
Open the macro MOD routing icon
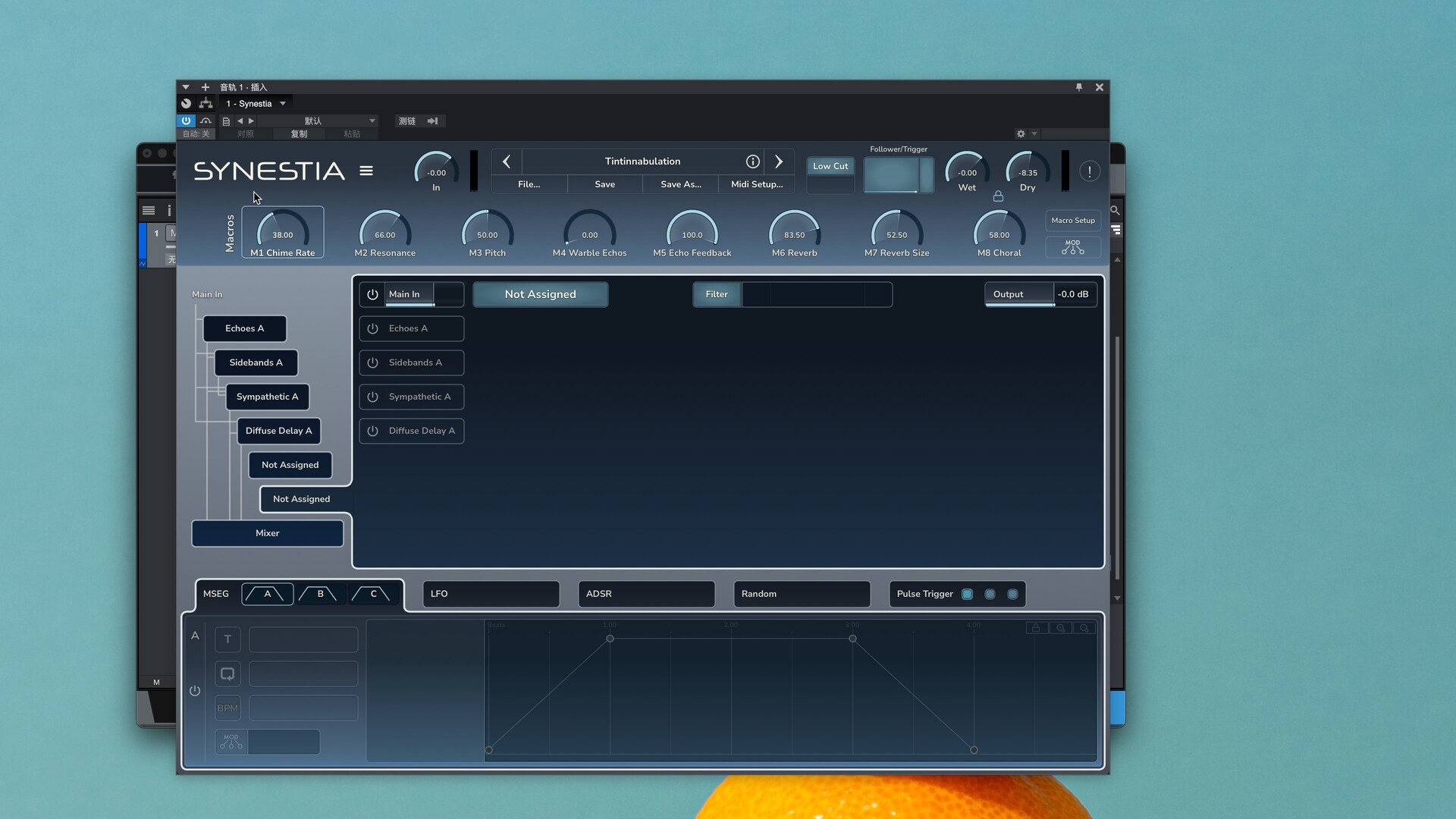point(1073,247)
